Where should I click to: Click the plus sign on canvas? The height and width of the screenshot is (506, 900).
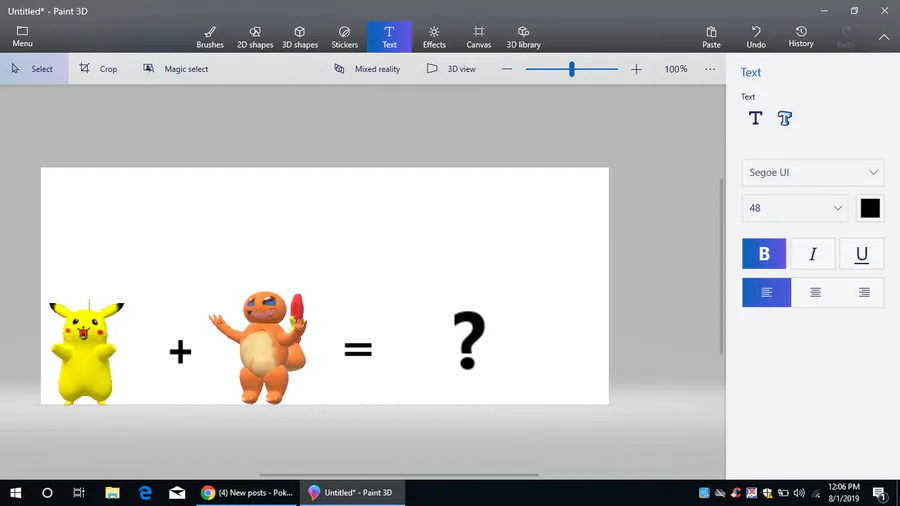tap(180, 352)
